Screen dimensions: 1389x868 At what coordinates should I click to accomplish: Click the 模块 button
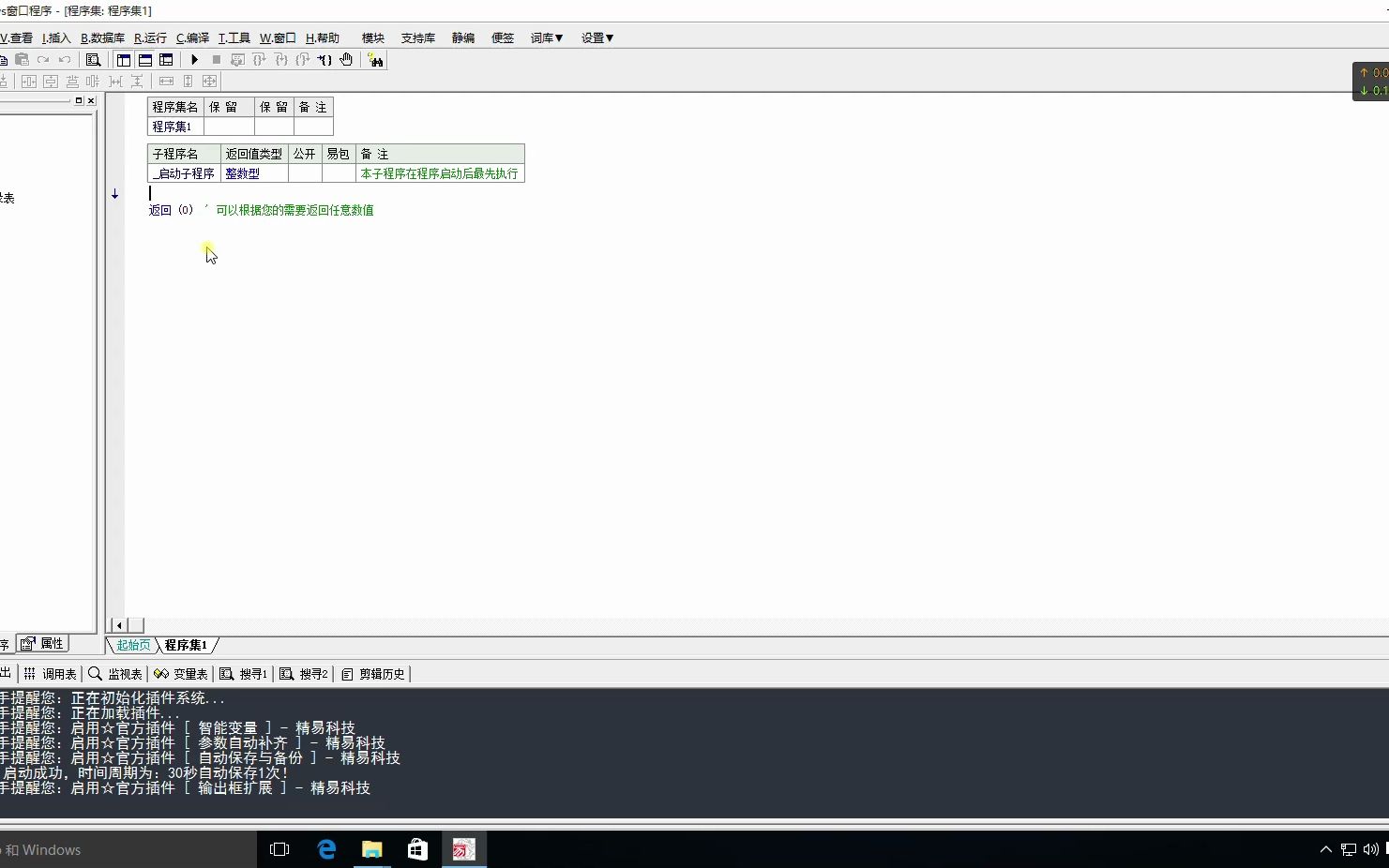373,38
